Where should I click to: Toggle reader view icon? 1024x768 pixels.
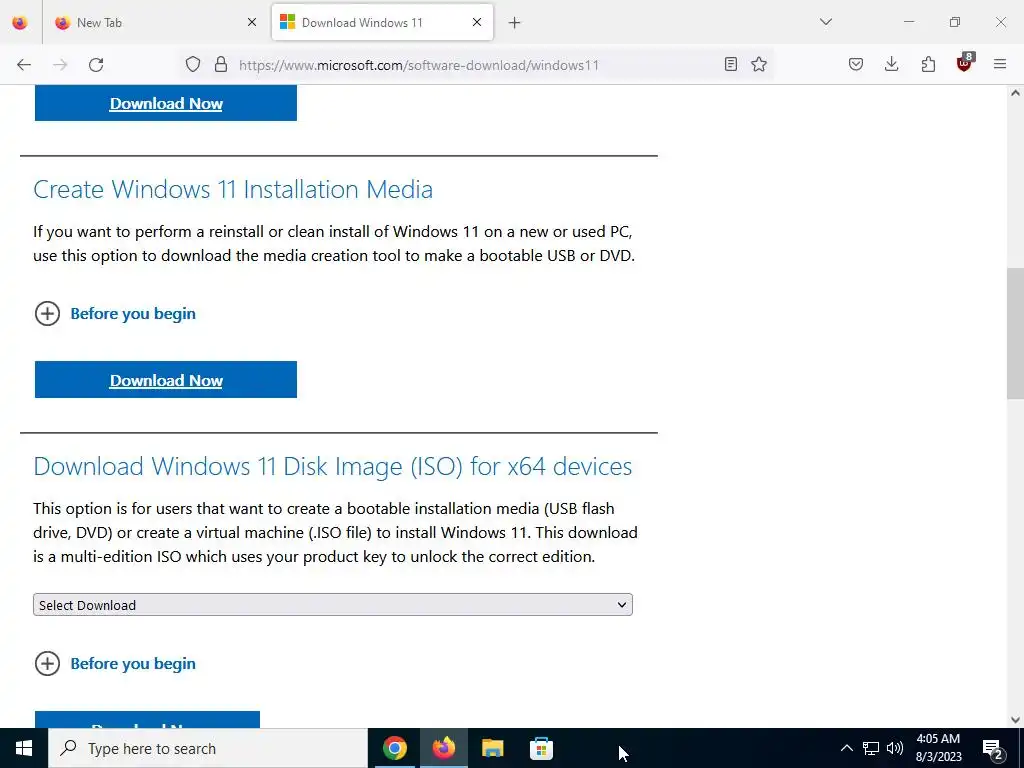731,64
